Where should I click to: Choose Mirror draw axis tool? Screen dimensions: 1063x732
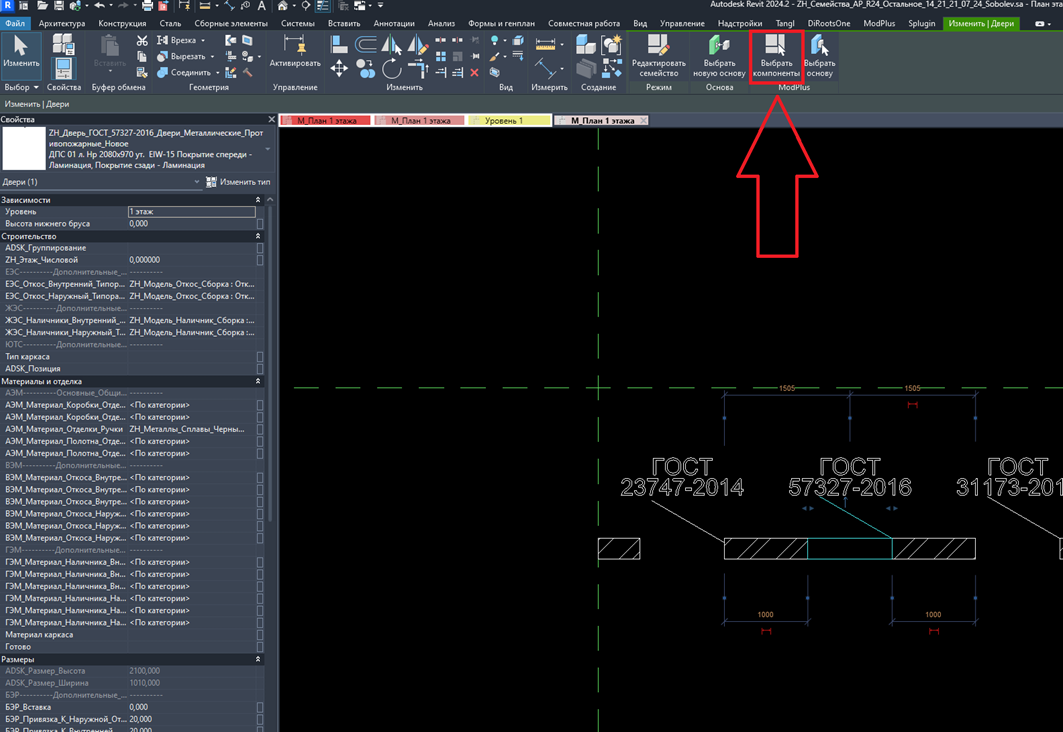click(417, 45)
